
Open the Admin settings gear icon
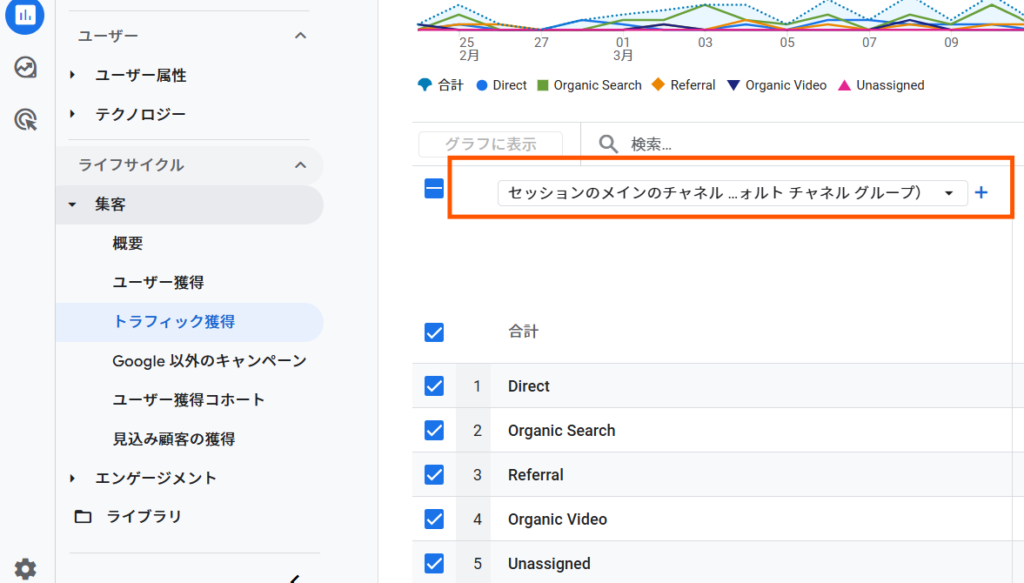click(25, 569)
